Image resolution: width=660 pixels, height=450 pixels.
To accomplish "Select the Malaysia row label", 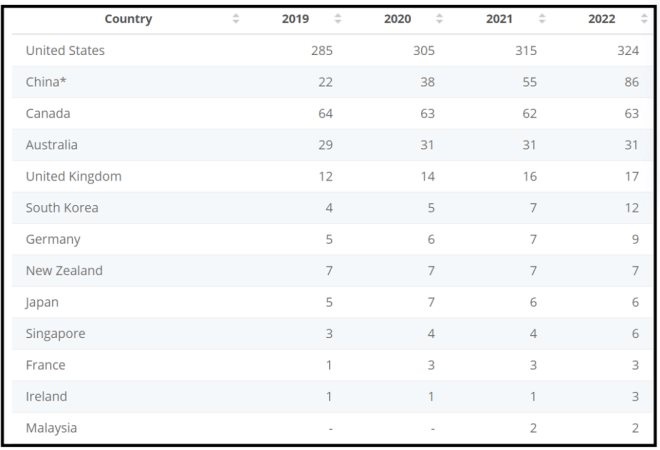I will coord(52,428).
